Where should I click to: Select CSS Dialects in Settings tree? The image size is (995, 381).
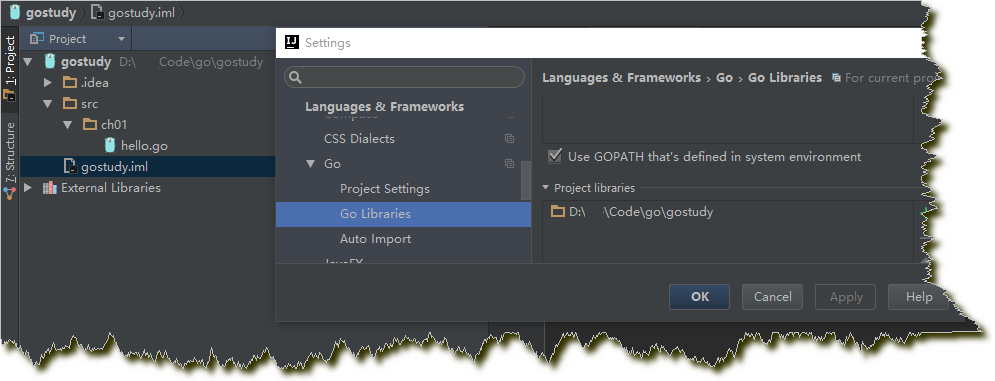[359, 138]
